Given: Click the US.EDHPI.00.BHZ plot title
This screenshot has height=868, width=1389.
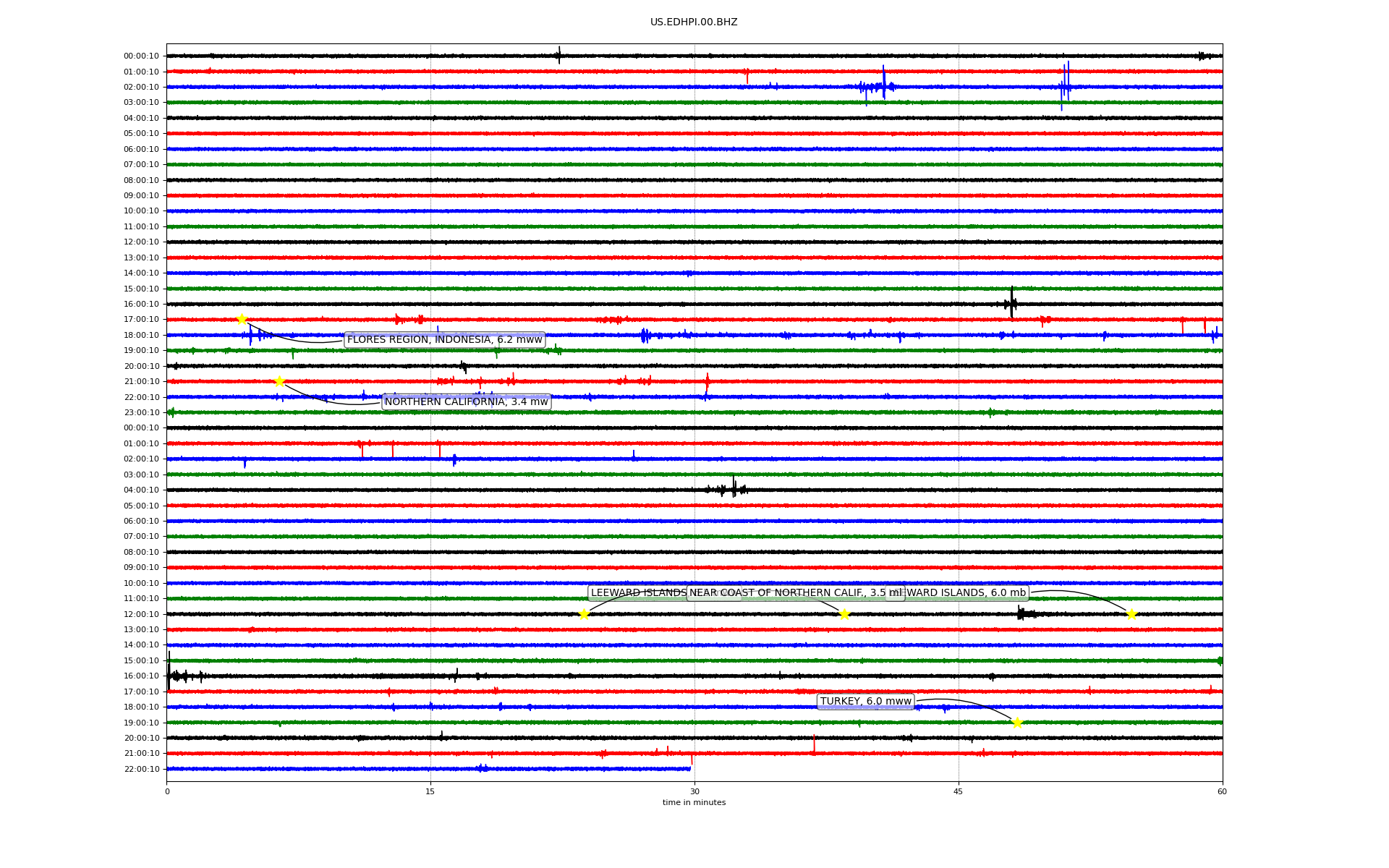Looking at the screenshot, I should pyautogui.click(x=694, y=22).
